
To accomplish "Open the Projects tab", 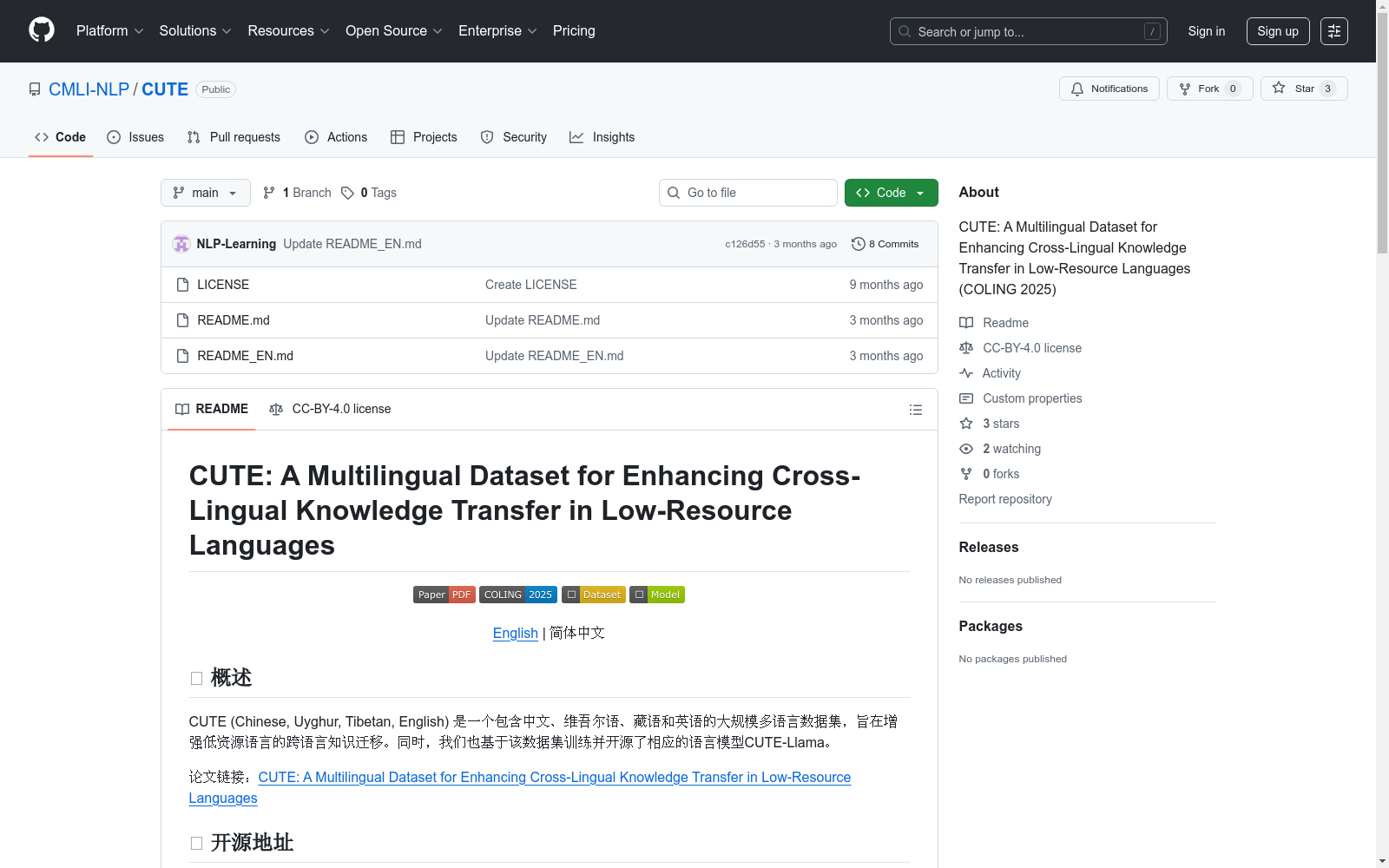I will click(x=424, y=137).
